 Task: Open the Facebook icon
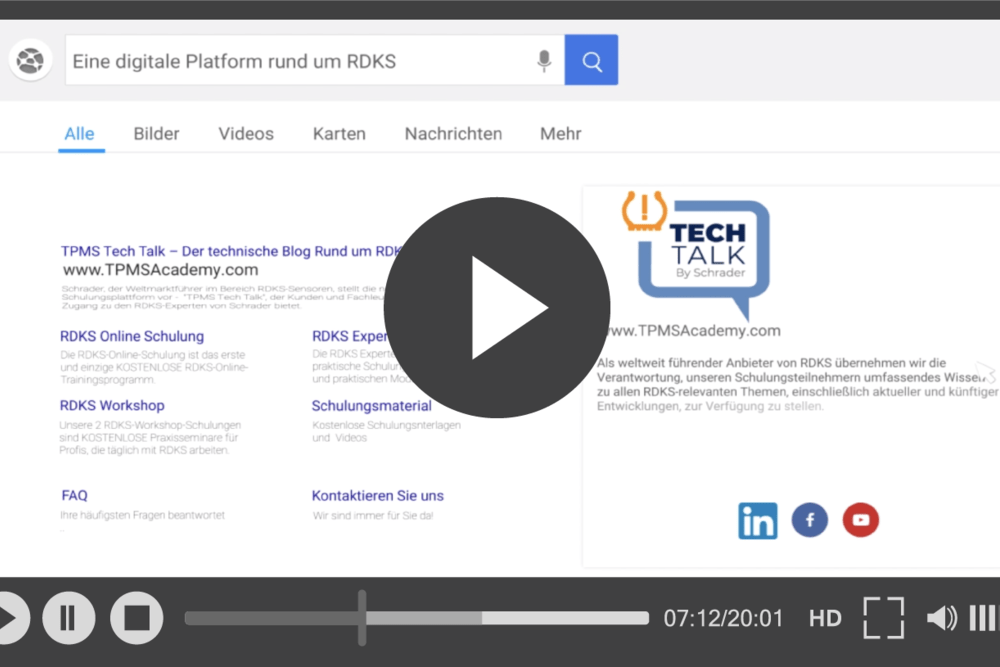pyautogui.click(x=810, y=520)
